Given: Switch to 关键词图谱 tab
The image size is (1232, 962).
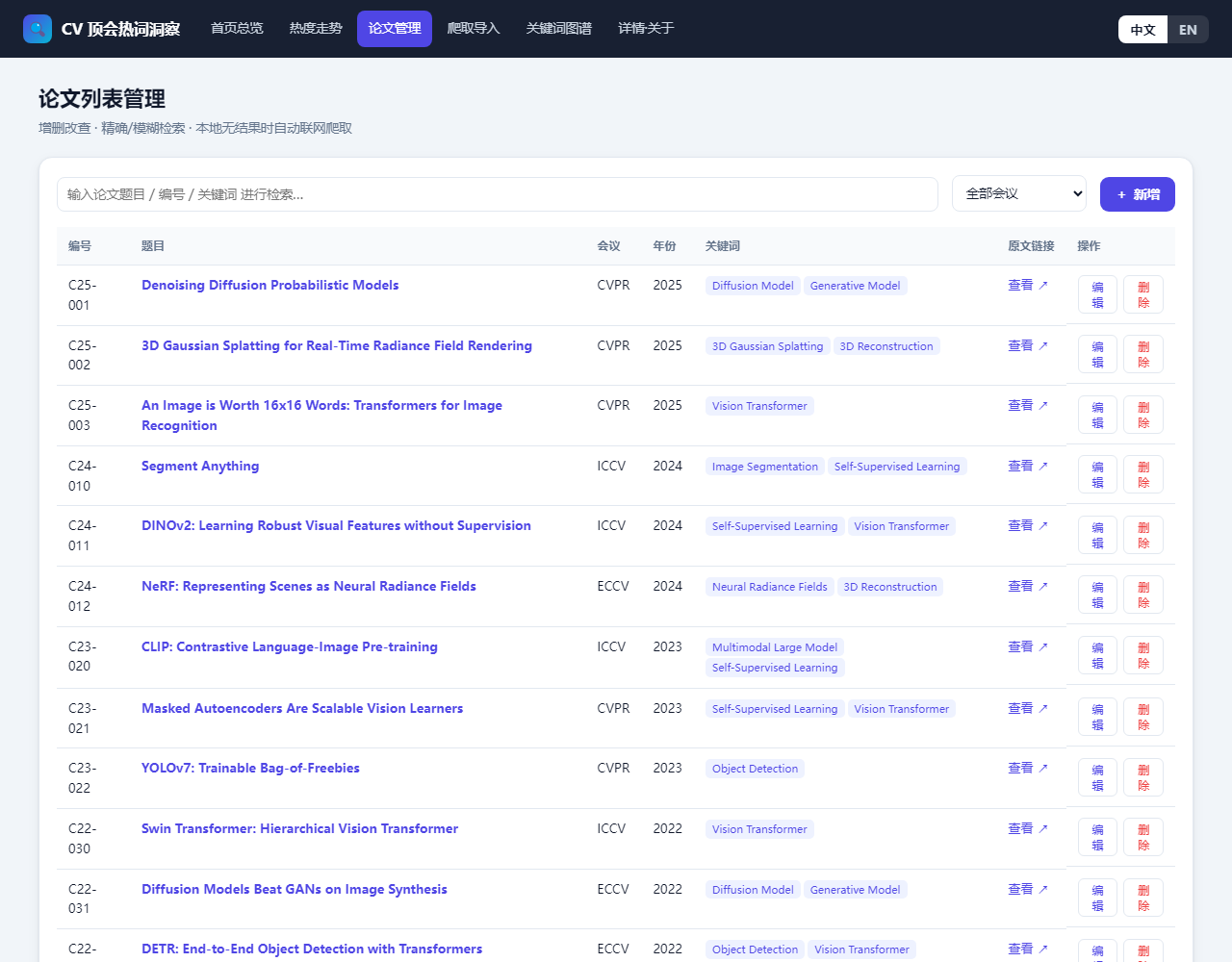Looking at the screenshot, I should (559, 29).
